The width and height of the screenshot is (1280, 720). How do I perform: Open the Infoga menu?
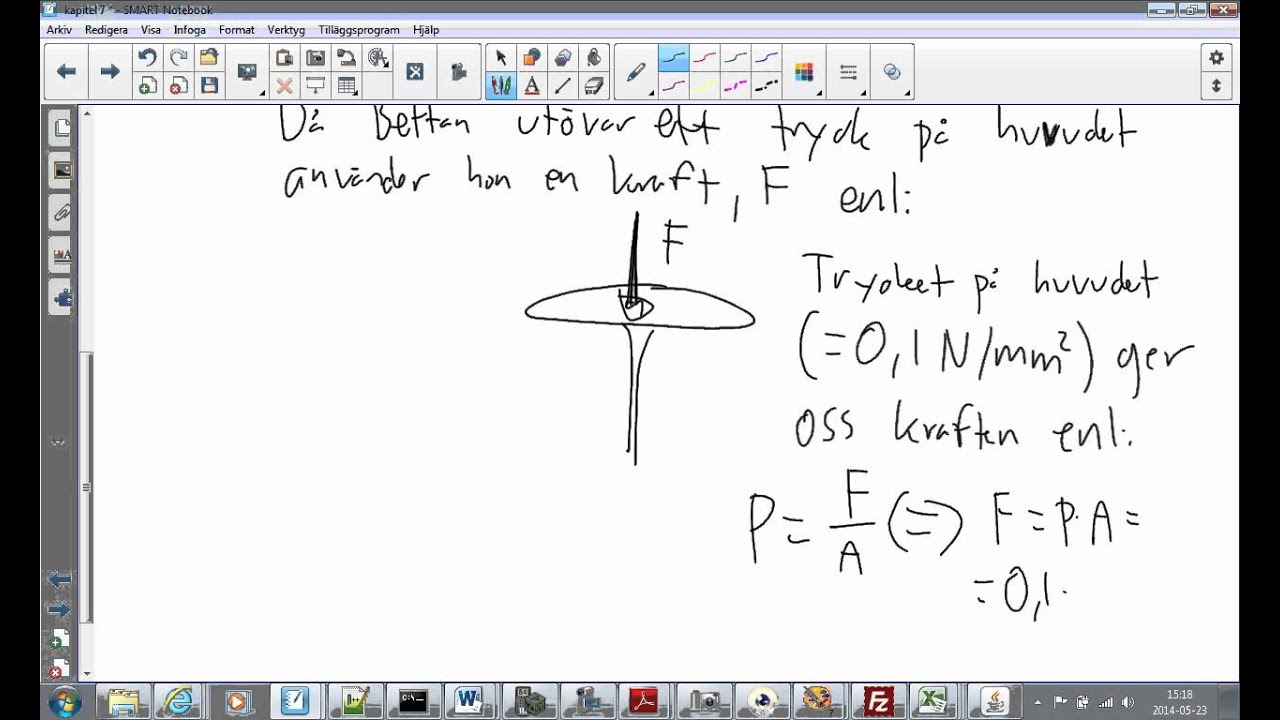coord(190,30)
